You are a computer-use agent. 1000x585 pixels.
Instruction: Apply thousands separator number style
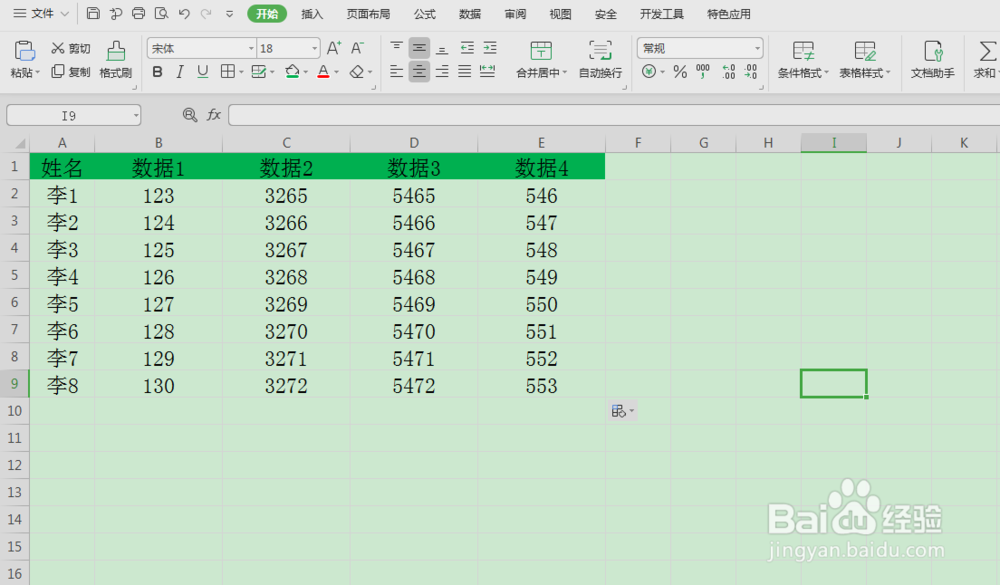pos(703,71)
